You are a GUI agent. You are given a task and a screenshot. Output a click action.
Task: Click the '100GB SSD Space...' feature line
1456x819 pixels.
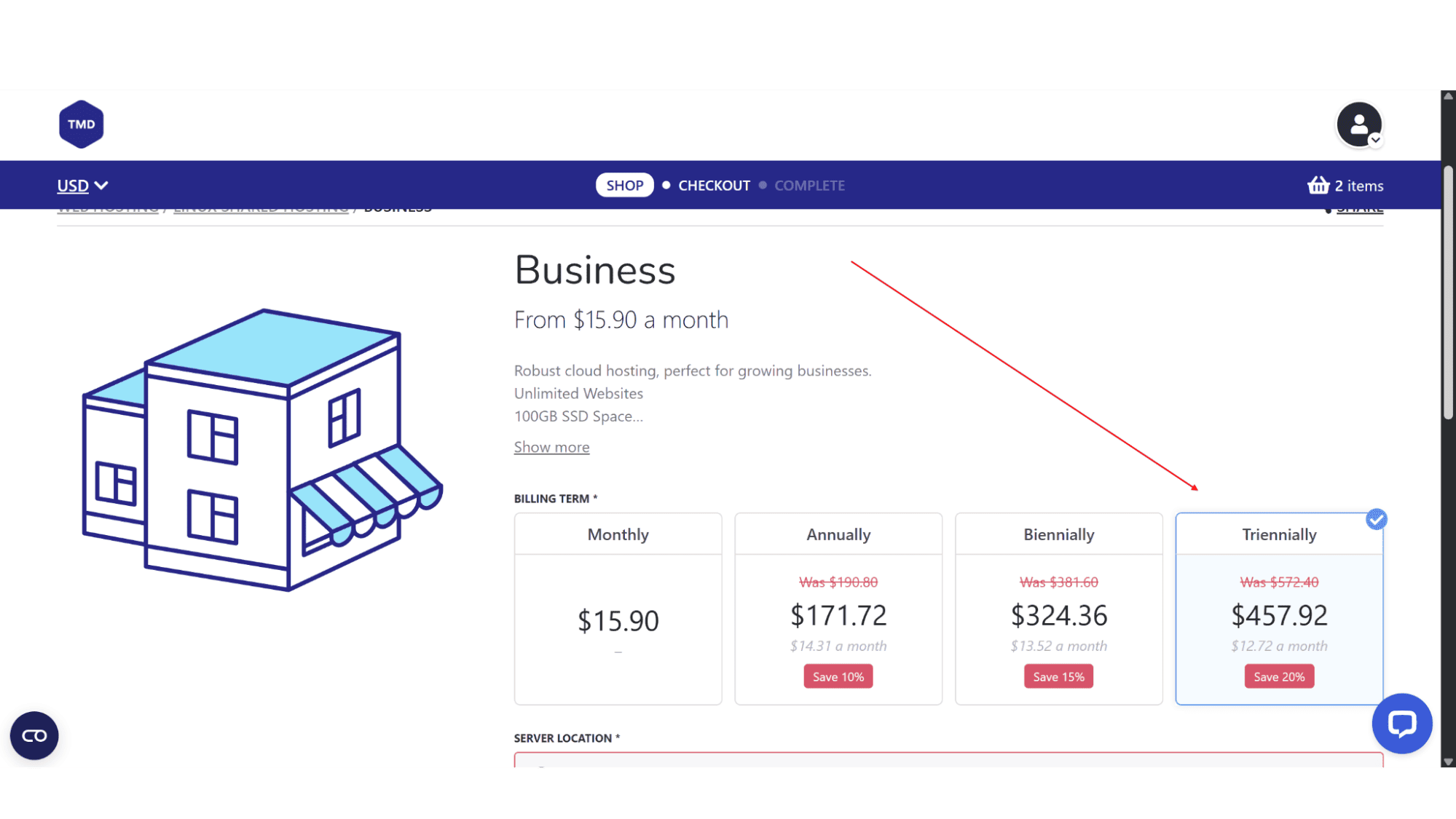pyautogui.click(x=578, y=416)
